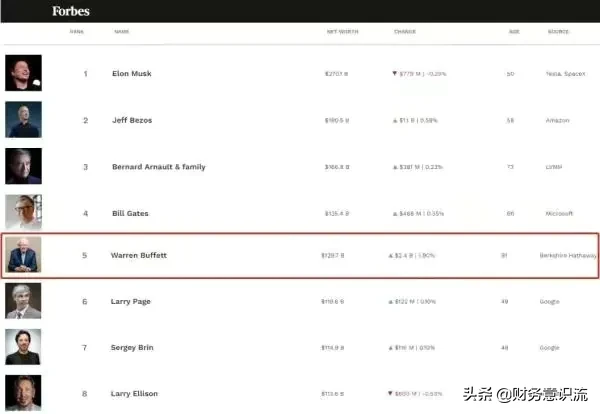This screenshot has width=600, height=414.
Task: Sort by the Rank column header
Action: (x=77, y=31)
